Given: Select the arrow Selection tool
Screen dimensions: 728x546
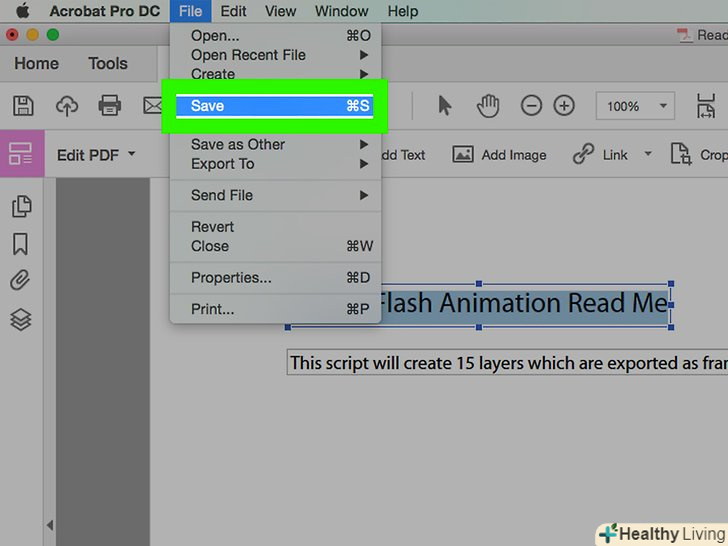Looking at the screenshot, I should [444, 105].
